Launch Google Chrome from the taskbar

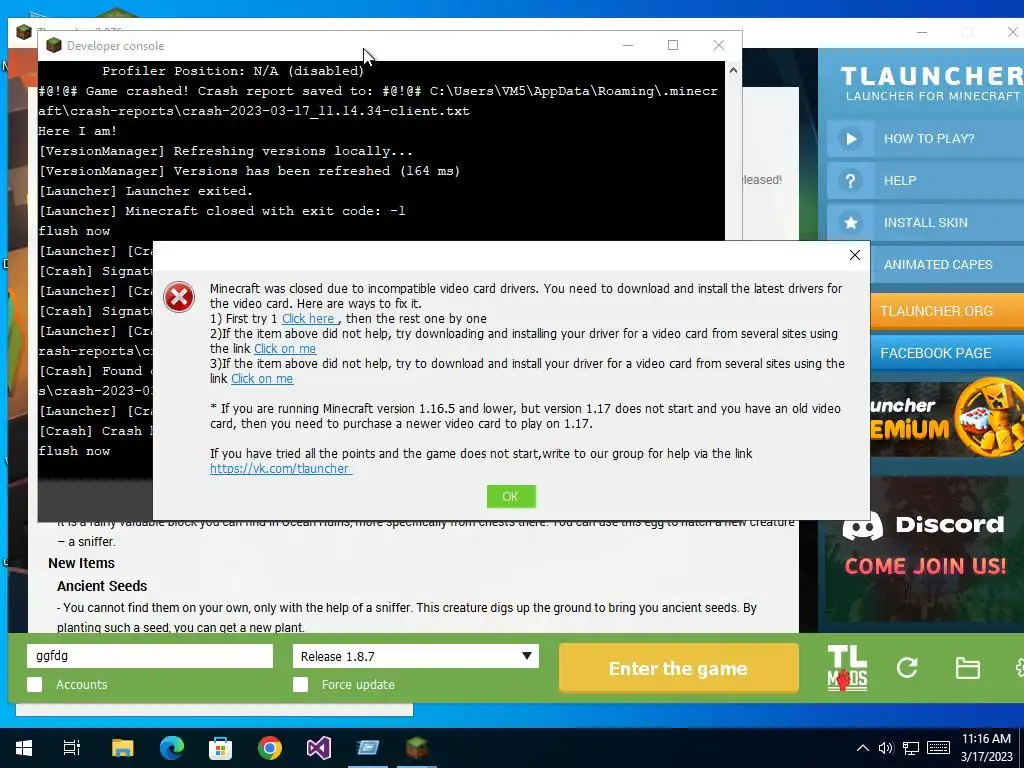(x=270, y=748)
